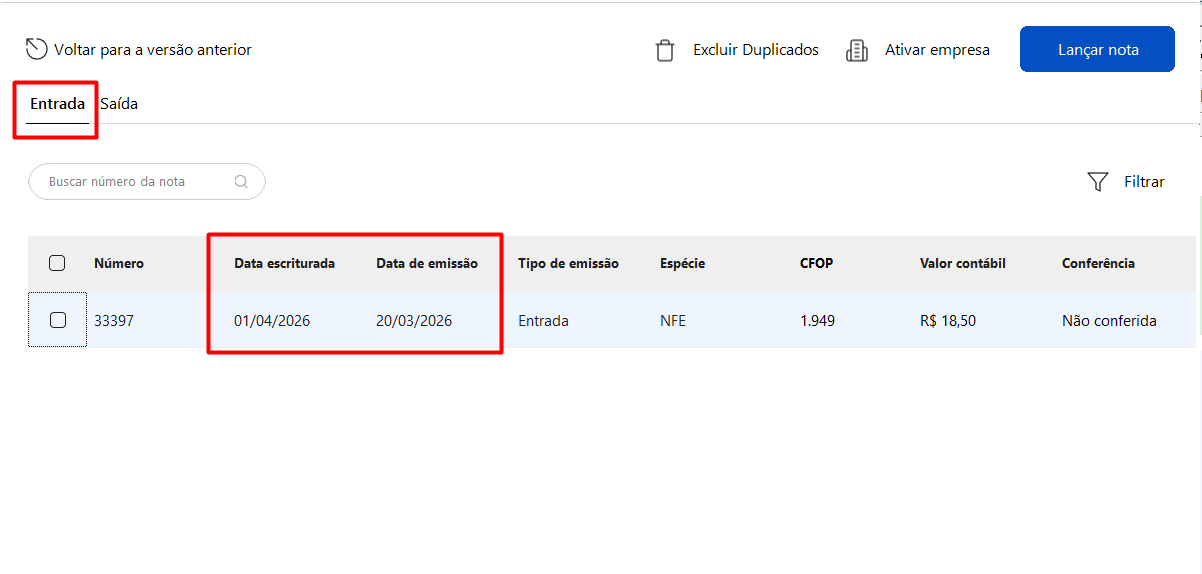Viewport: 1202px width, 574px height.
Task: Click the funnel Filtrar icon
Action: tap(1098, 182)
